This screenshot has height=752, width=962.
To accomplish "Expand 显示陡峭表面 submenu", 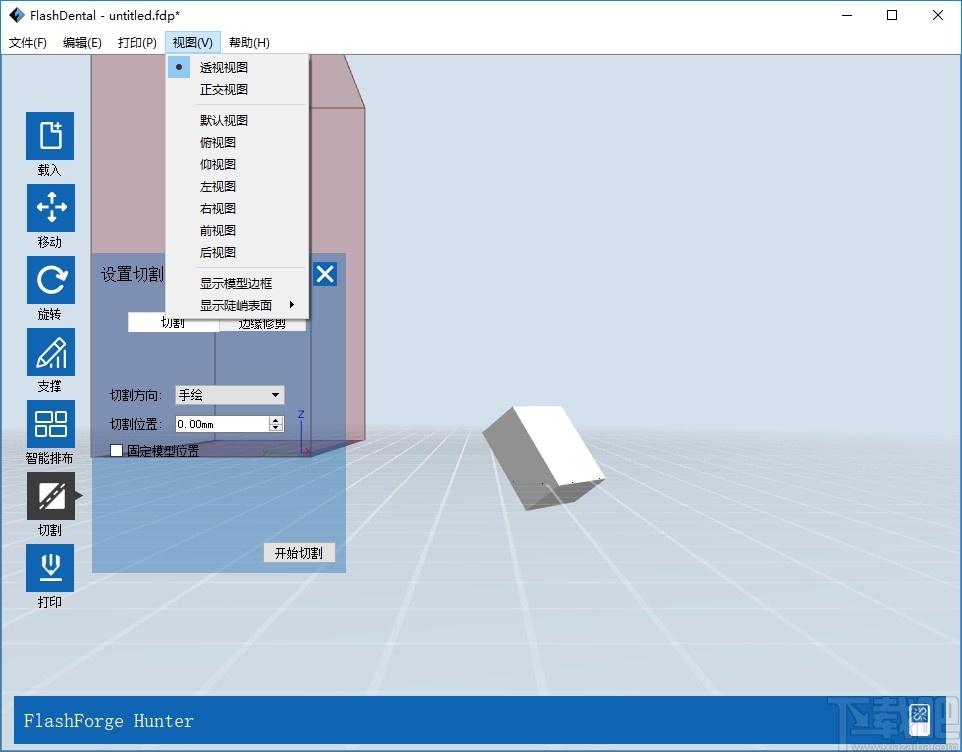I will tap(237, 305).
